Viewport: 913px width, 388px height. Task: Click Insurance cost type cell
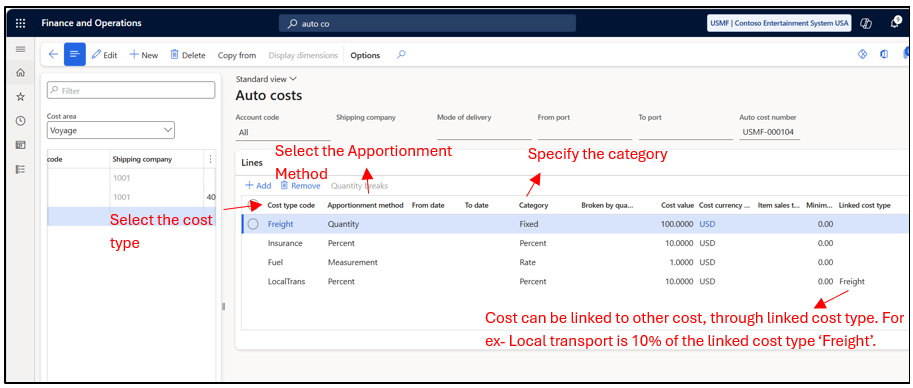coord(285,243)
